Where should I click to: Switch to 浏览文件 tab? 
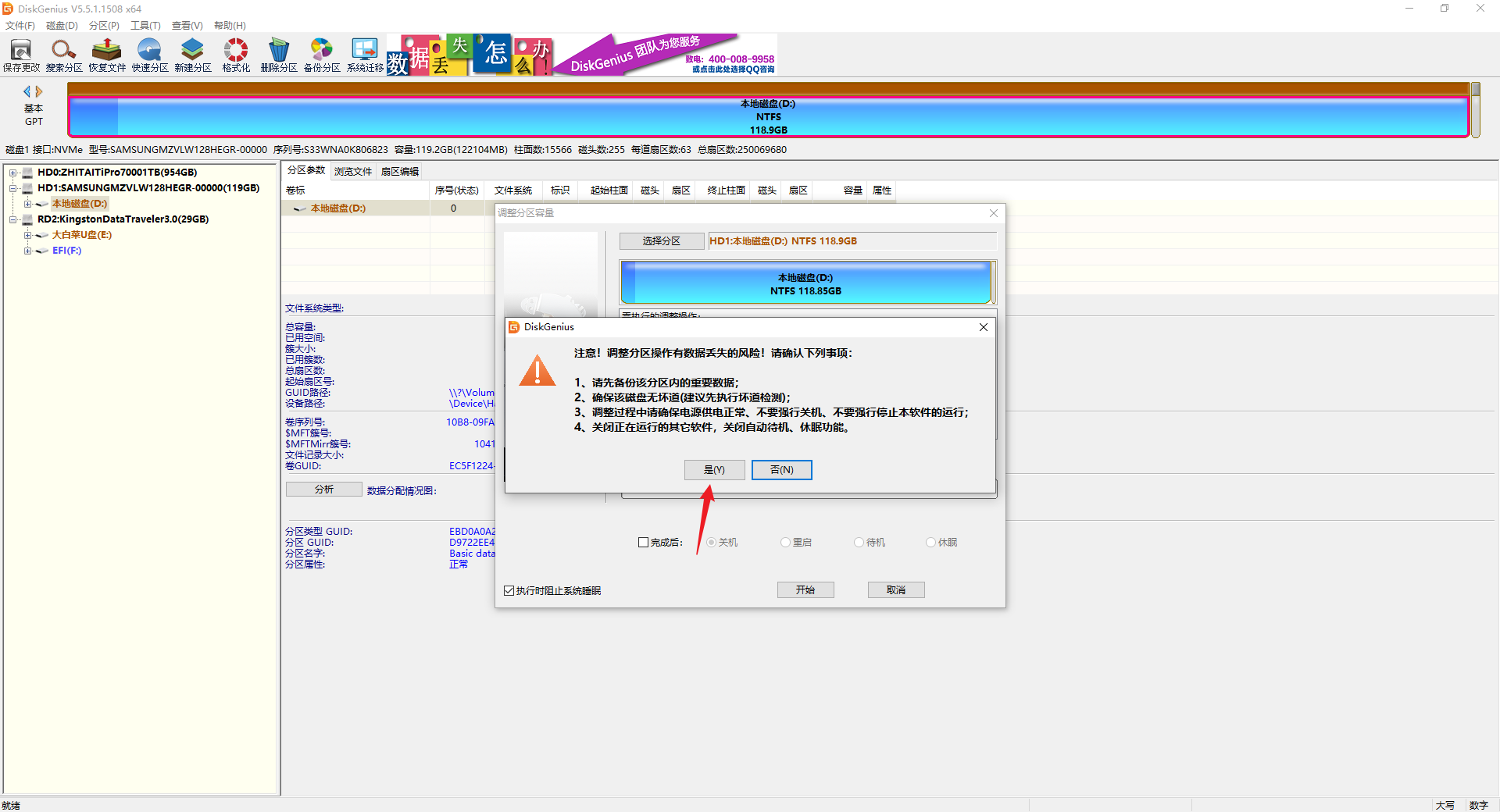[353, 172]
